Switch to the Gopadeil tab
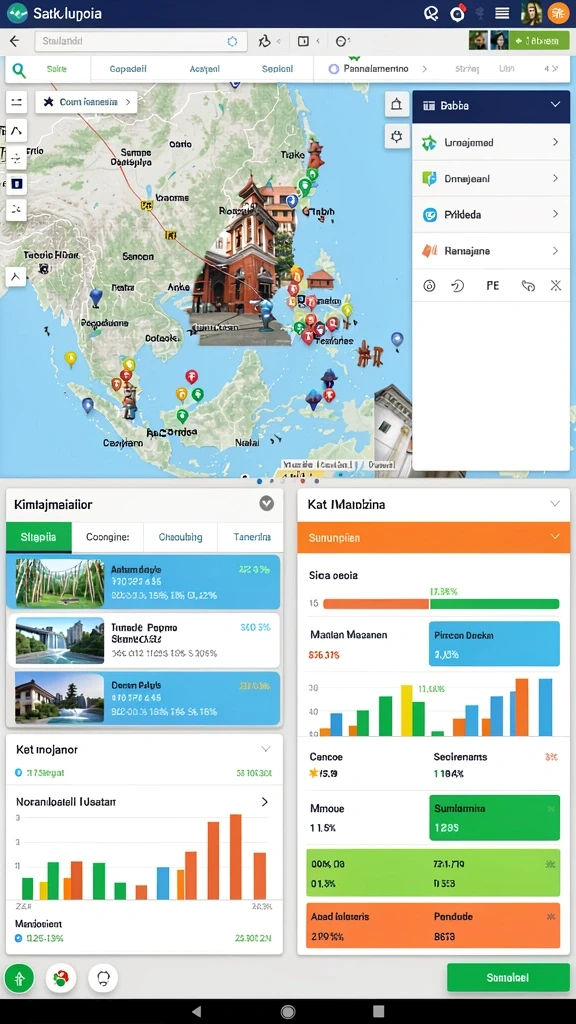 (x=128, y=69)
